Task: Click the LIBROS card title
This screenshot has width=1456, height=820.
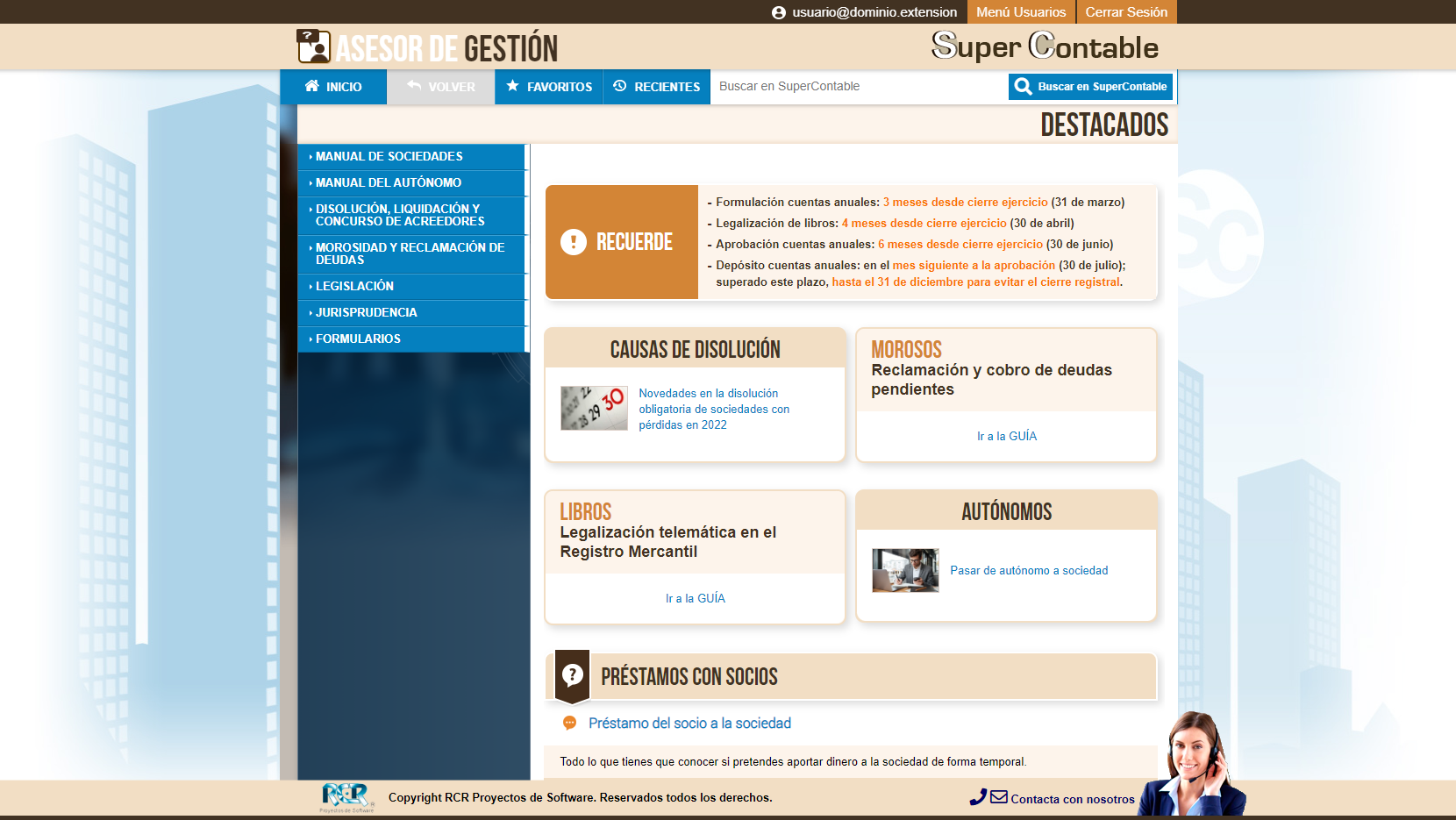Action: pos(586,511)
